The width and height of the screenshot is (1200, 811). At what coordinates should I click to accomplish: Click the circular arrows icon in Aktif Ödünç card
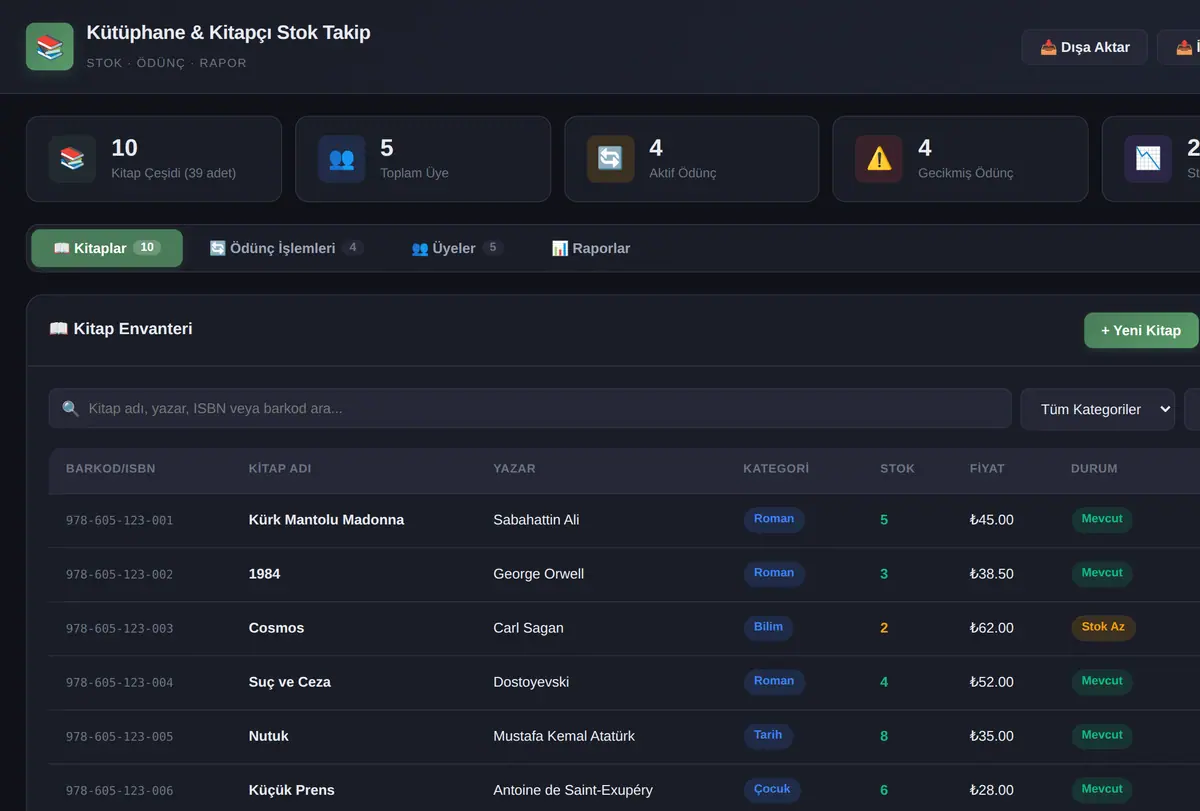coord(610,159)
